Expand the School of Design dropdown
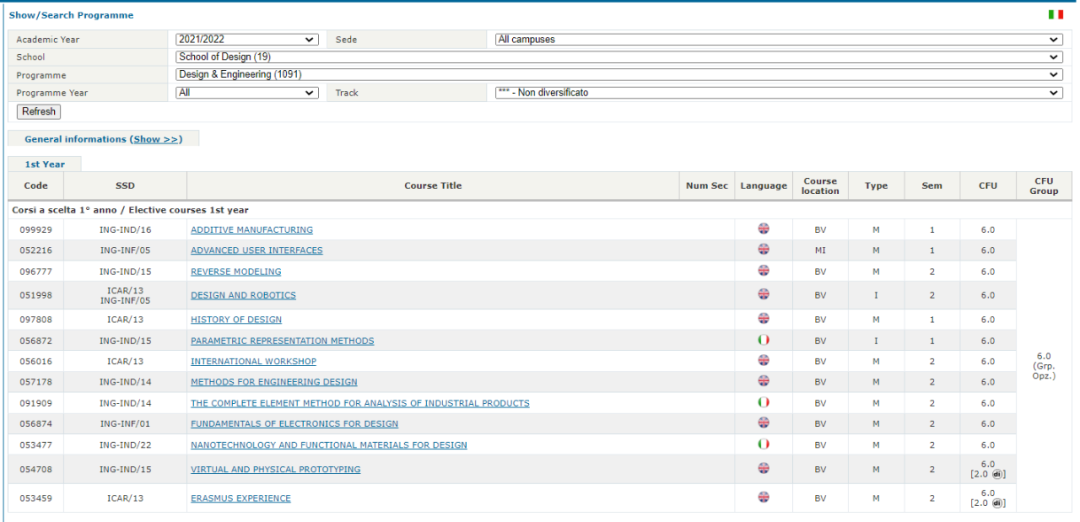The width and height of the screenshot is (1080, 522). pos(617,57)
